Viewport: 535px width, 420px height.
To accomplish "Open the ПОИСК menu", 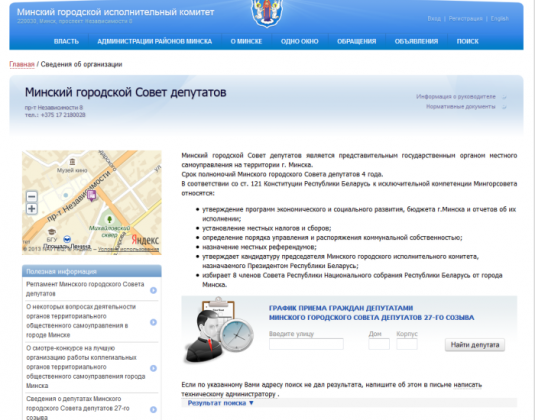I will pyautogui.click(x=467, y=41).
